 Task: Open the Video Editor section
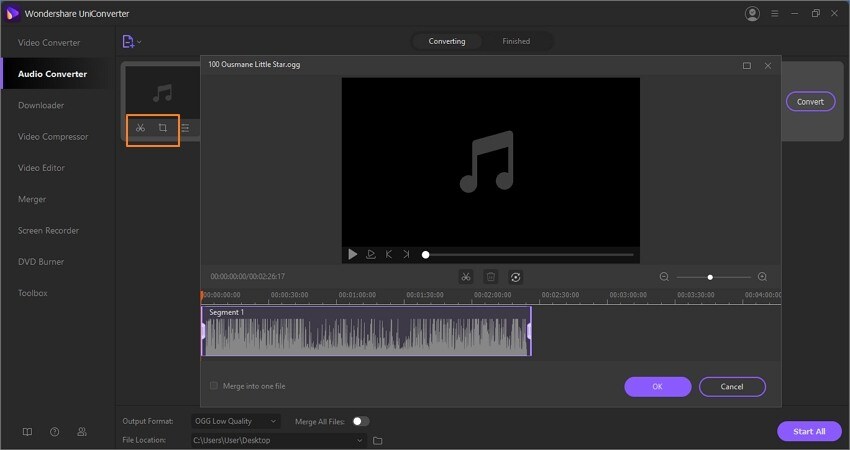(x=41, y=168)
